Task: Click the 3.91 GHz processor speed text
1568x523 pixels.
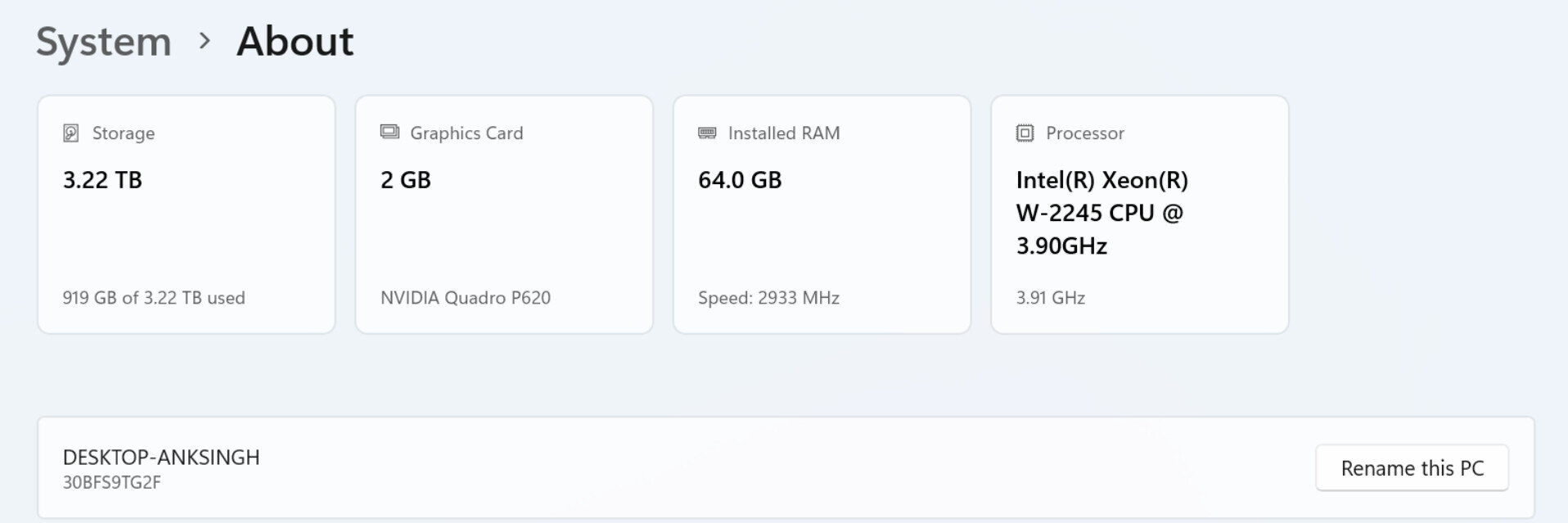Action: click(1051, 298)
